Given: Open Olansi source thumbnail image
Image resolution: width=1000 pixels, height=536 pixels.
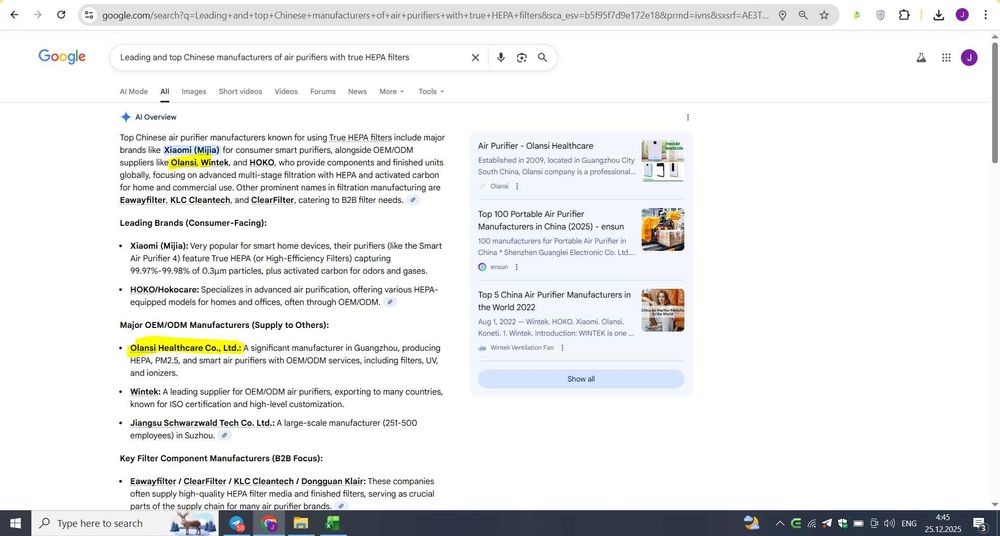Looking at the screenshot, I should pyautogui.click(x=663, y=161).
